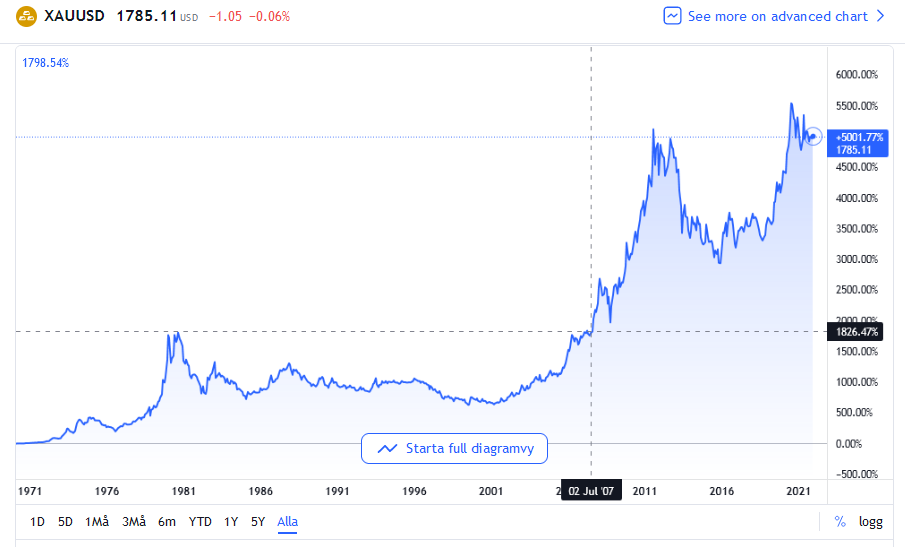Switch to the YTD range
This screenshot has height=547, width=905.
200,521
